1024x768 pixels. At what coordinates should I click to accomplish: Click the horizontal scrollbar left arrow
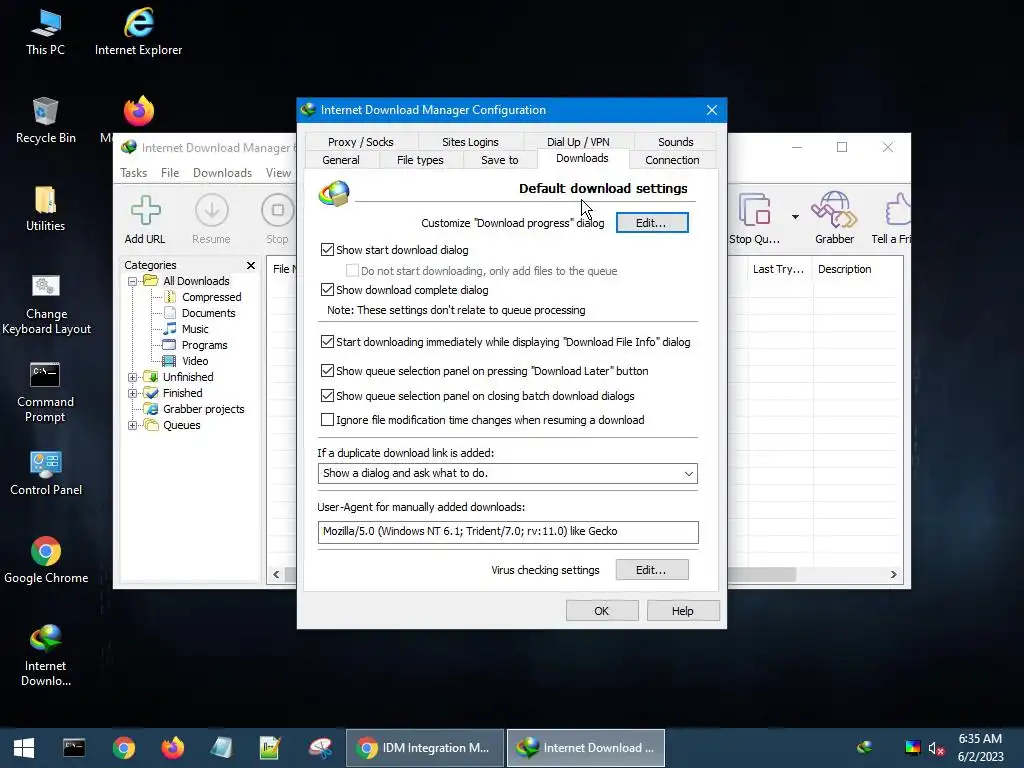tap(276, 575)
